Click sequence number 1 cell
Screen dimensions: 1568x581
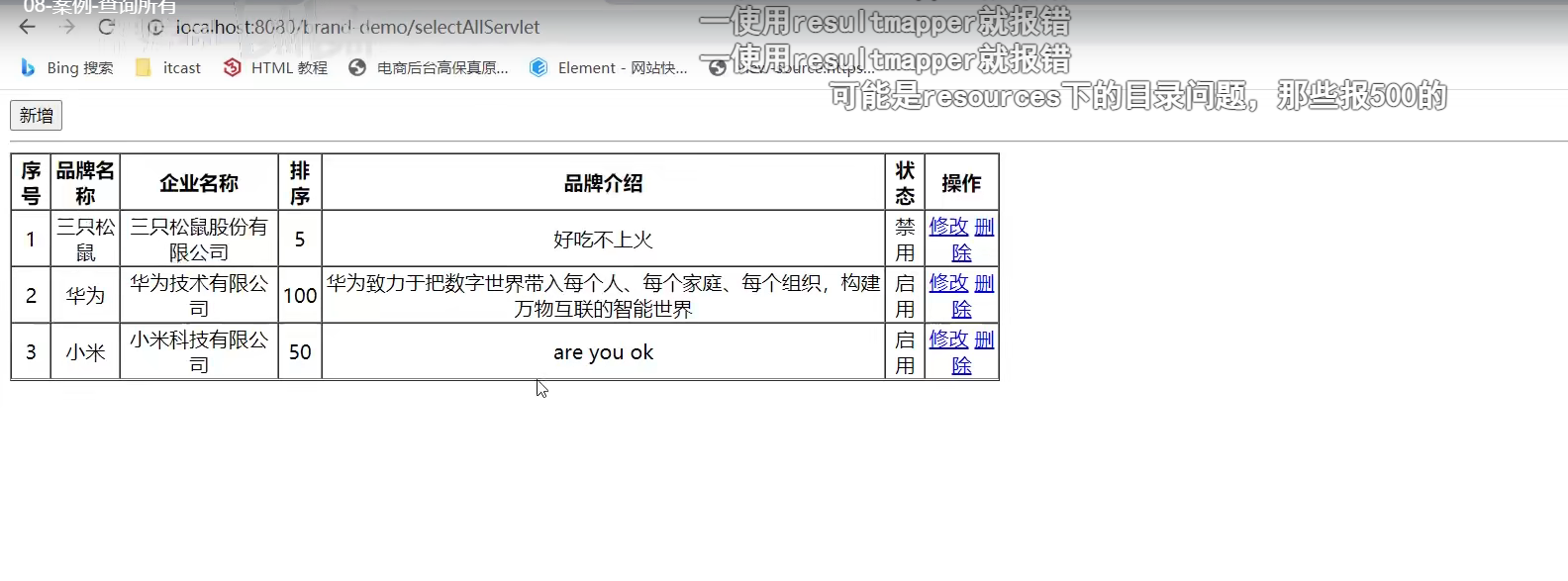point(31,240)
